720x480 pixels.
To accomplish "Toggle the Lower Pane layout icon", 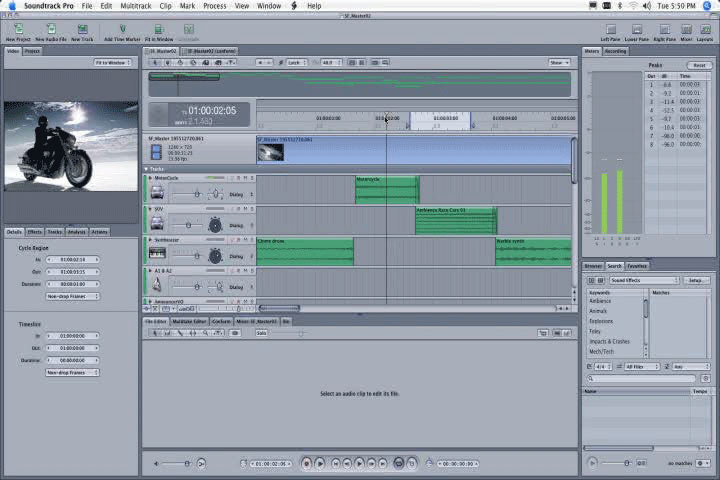I will (637, 30).
